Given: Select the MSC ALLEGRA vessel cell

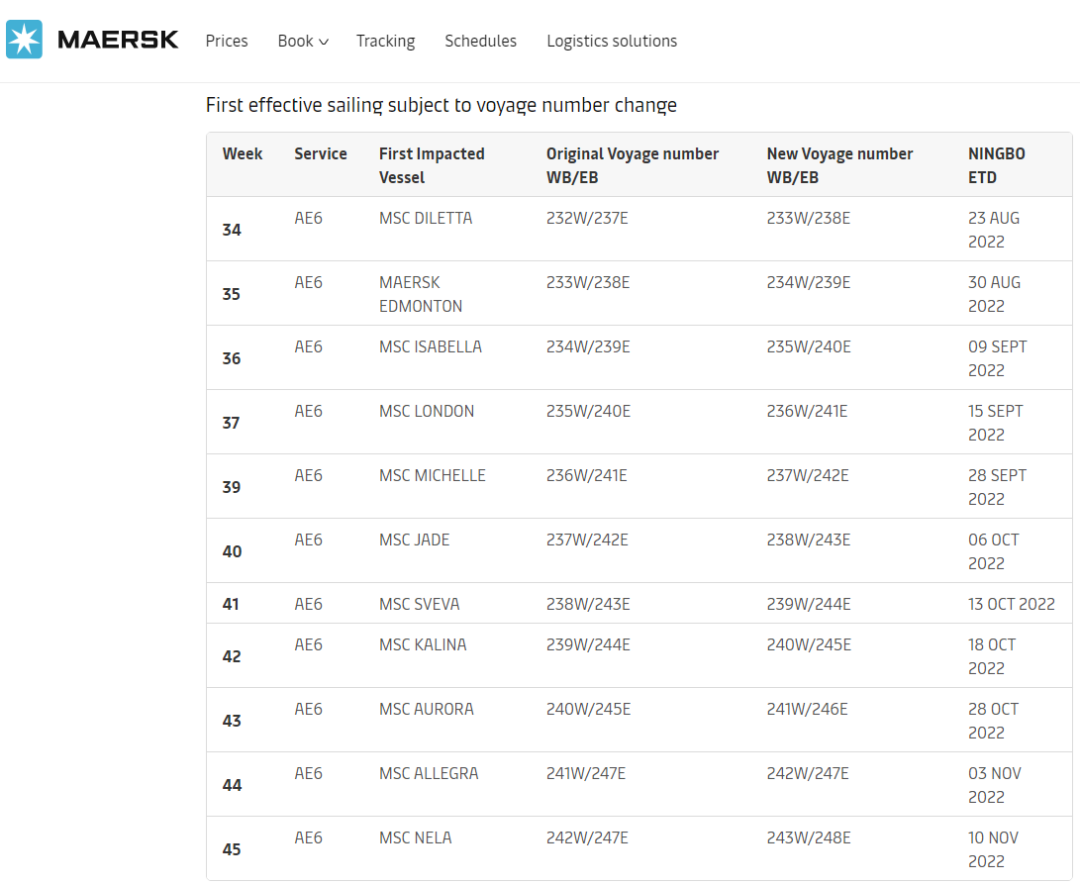Looking at the screenshot, I should [x=428, y=774].
